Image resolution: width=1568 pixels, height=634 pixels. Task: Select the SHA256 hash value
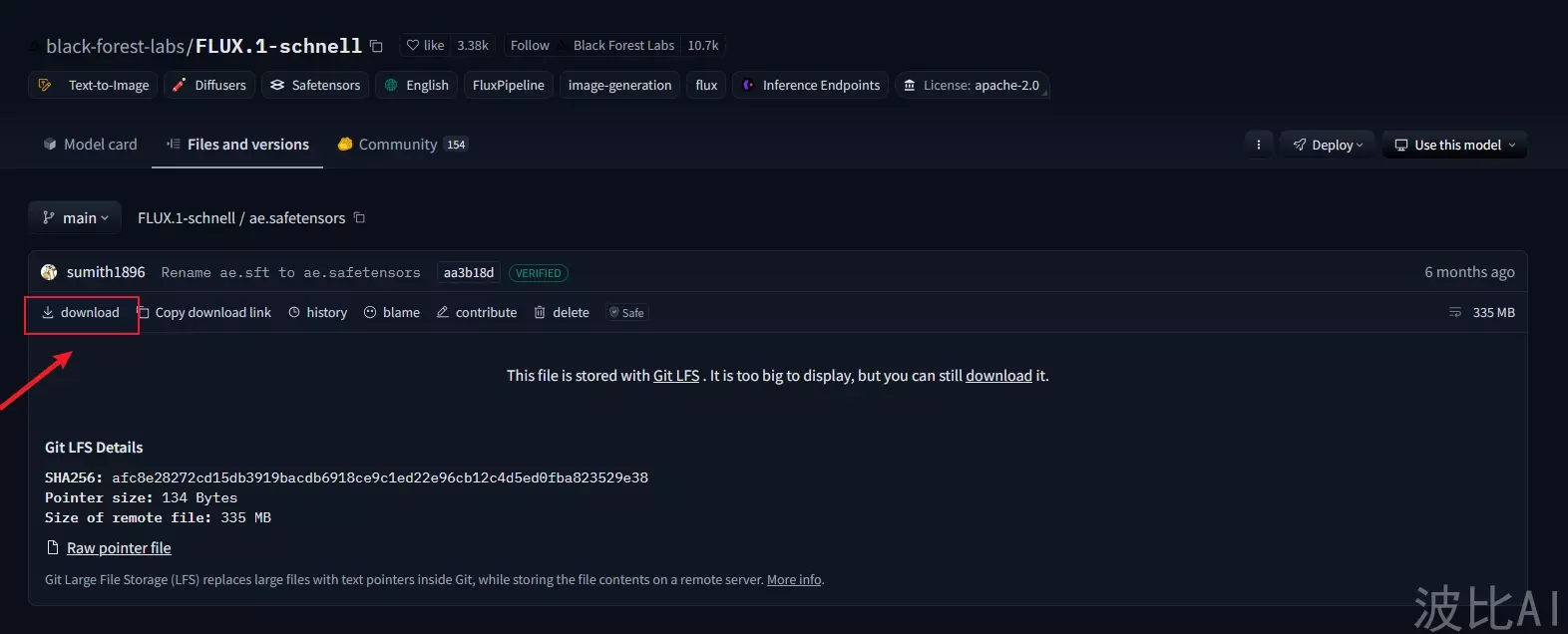380,478
